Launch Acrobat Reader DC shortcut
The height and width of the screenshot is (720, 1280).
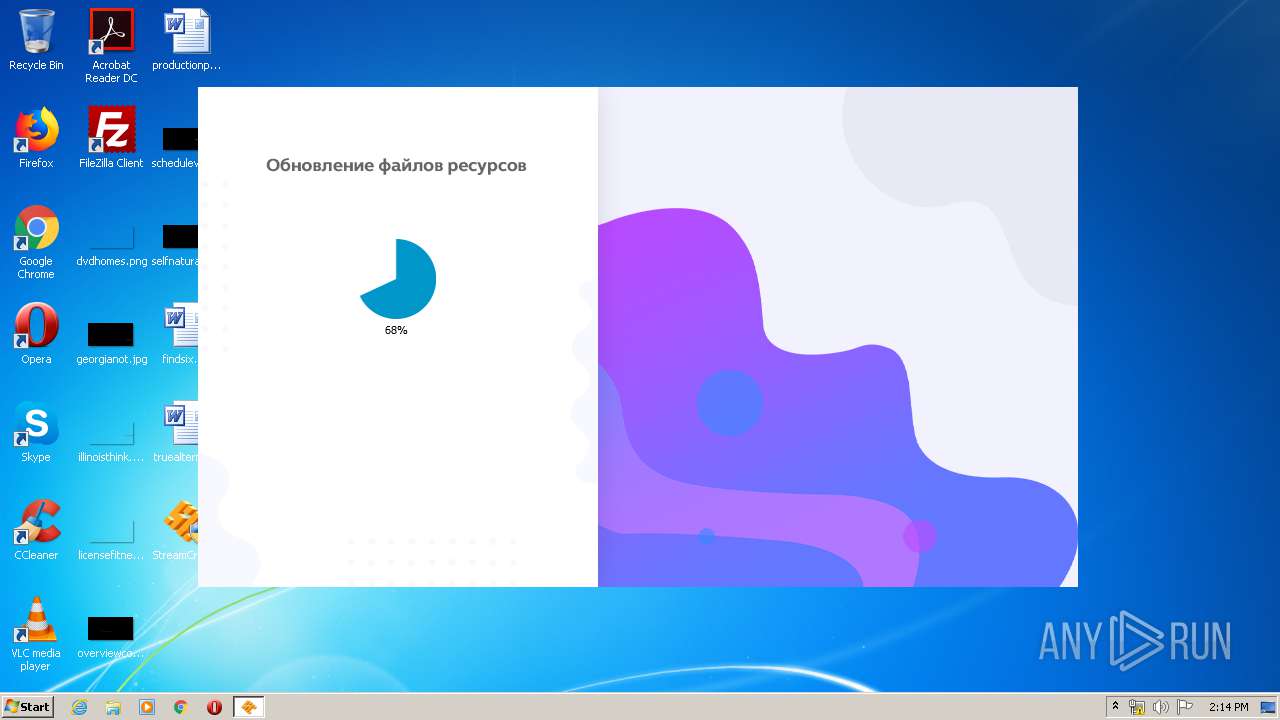coord(111,45)
